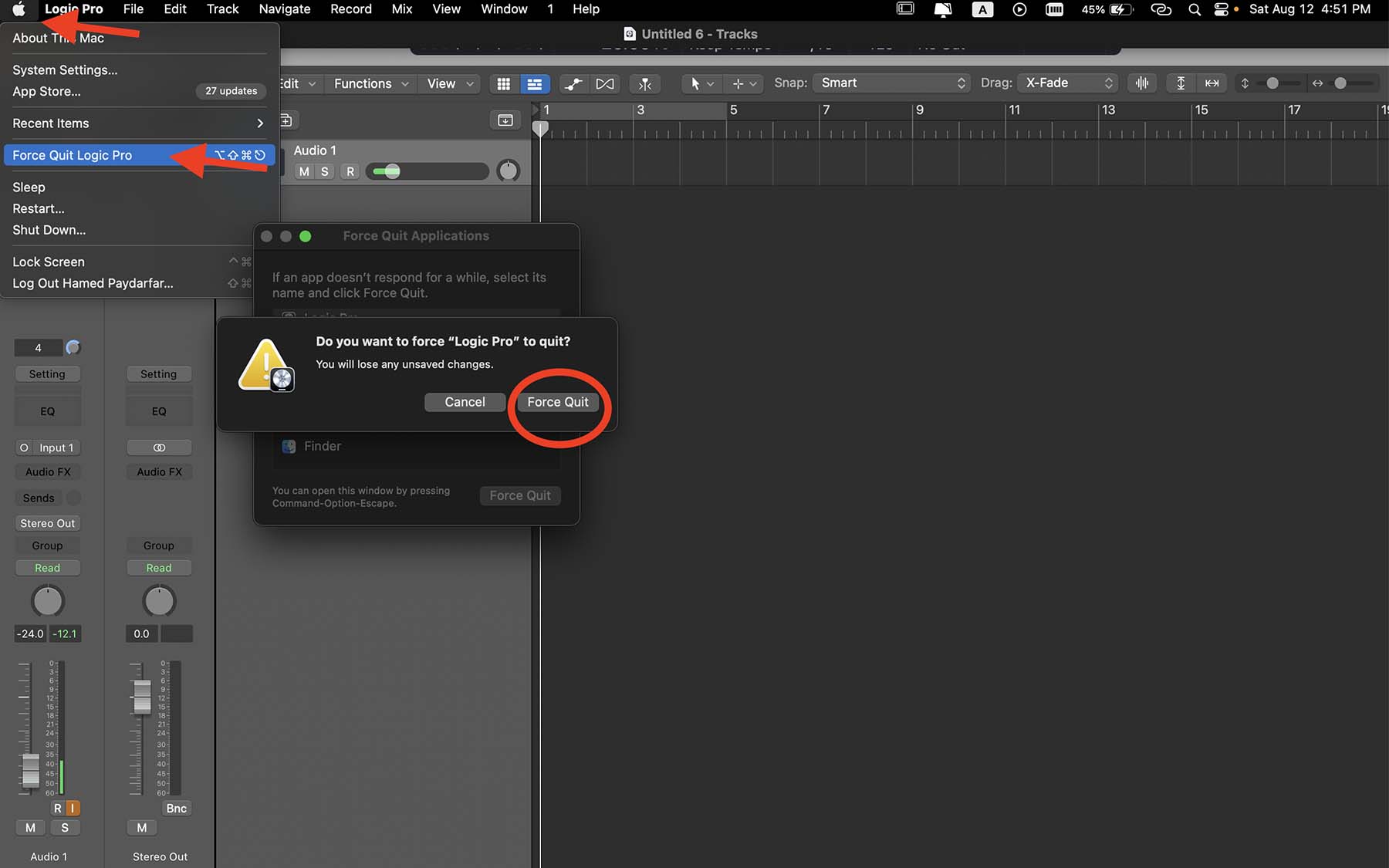This screenshot has height=868, width=1389.
Task: Solo Audio 1 track header S button
Action: point(325,171)
